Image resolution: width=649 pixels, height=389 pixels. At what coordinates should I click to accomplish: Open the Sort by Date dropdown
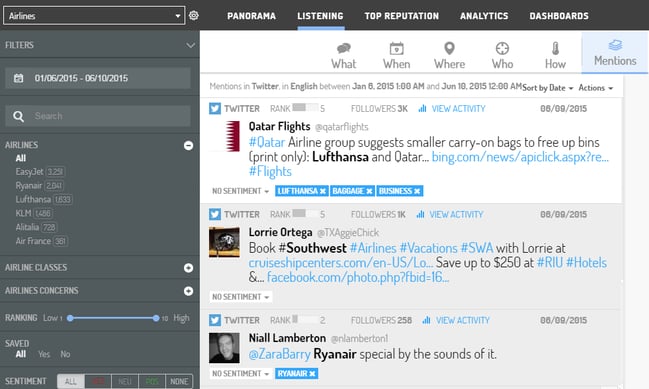(548, 88)
